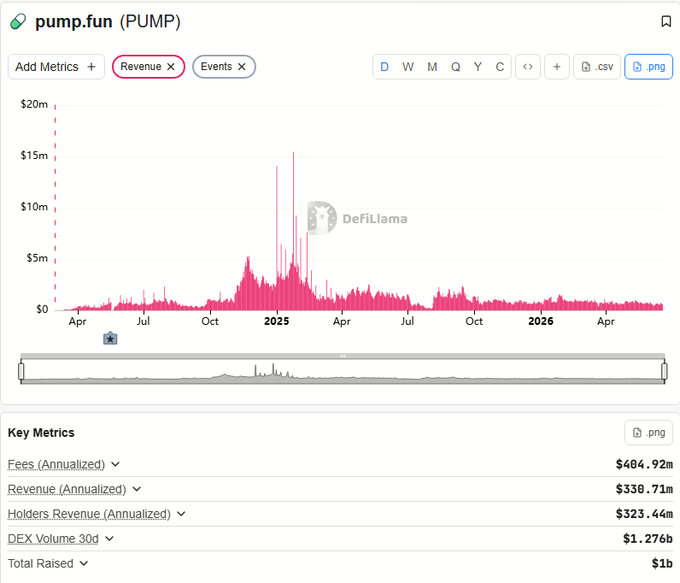The image size is (680, 583).
Task: Toggle the Revenue metric pill
Action: point(148,67)
